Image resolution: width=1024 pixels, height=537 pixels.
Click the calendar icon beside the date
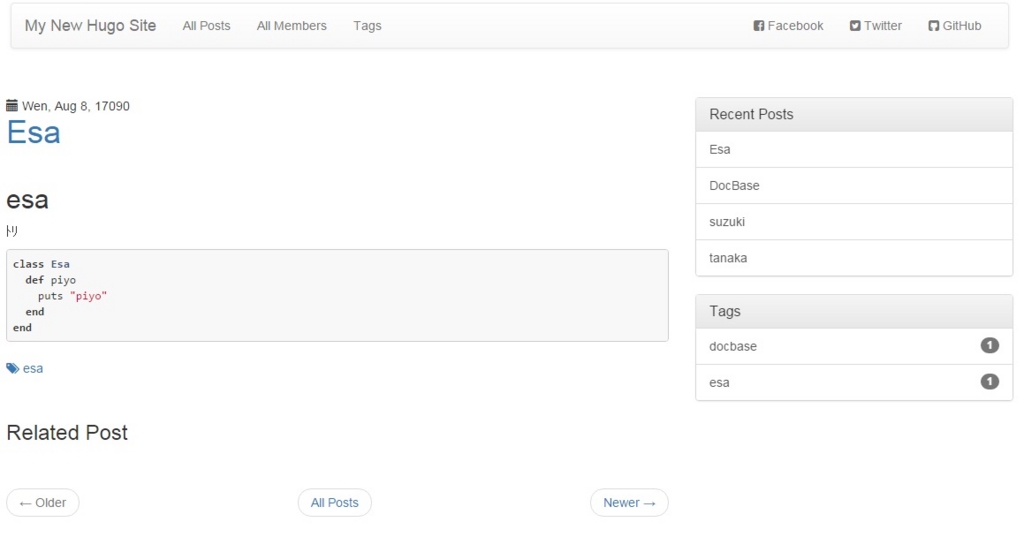pos(12,106)
